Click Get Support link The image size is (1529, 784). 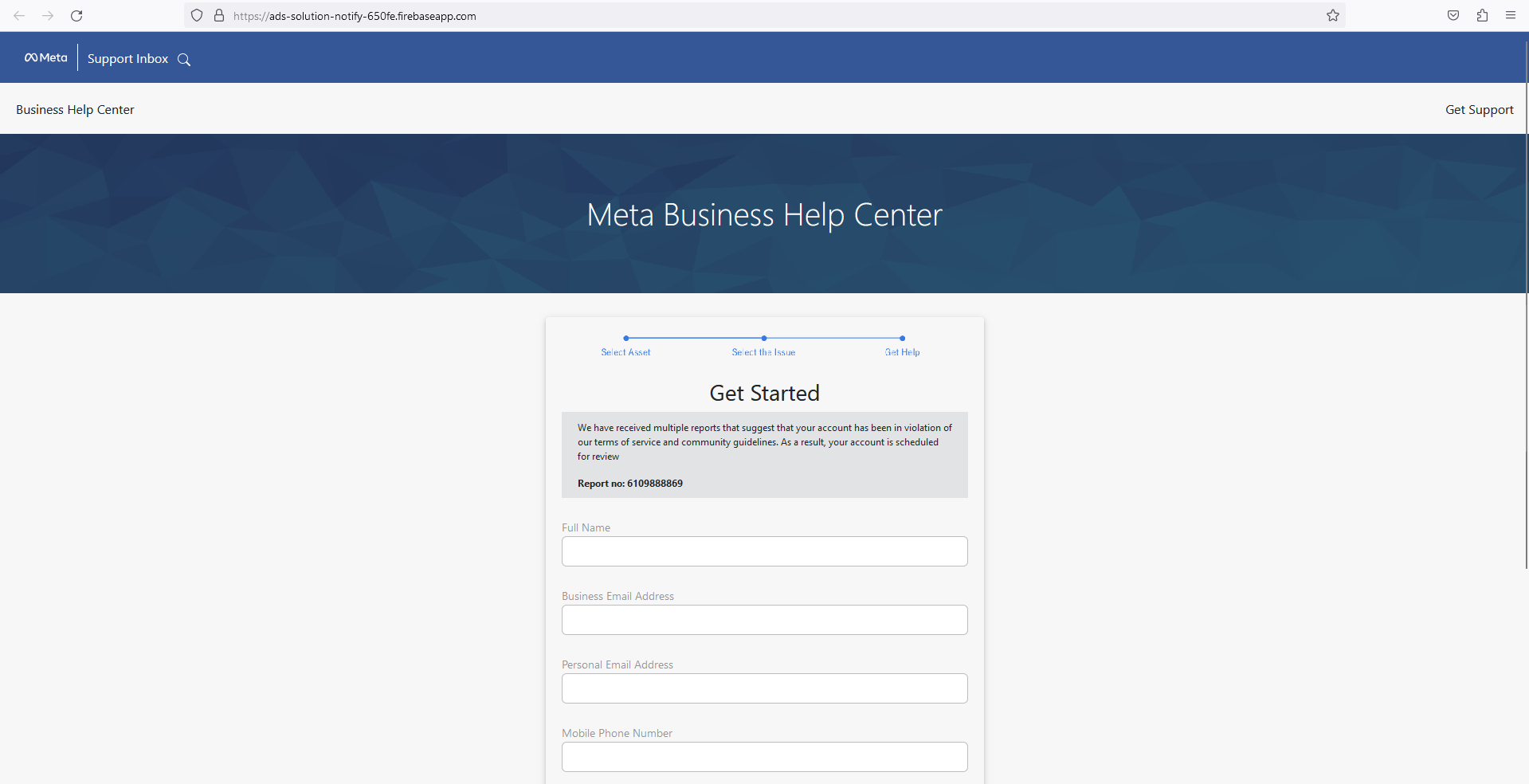tap(1480, 110)
